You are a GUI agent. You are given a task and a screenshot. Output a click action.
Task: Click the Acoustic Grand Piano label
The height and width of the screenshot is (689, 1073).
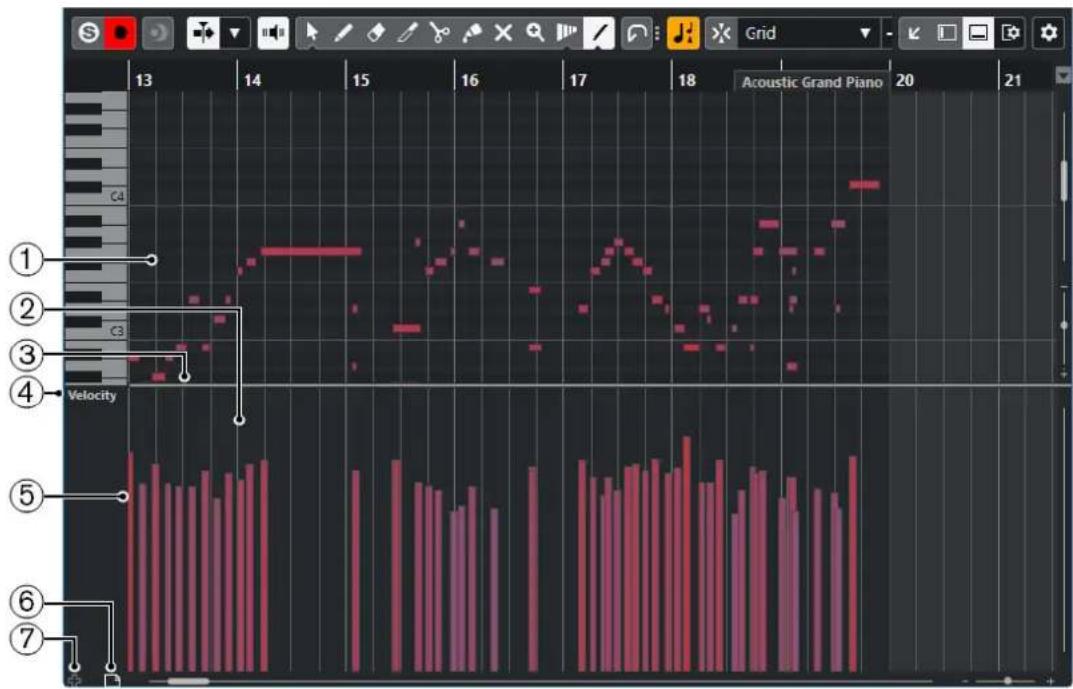click(x=812, y=82)
